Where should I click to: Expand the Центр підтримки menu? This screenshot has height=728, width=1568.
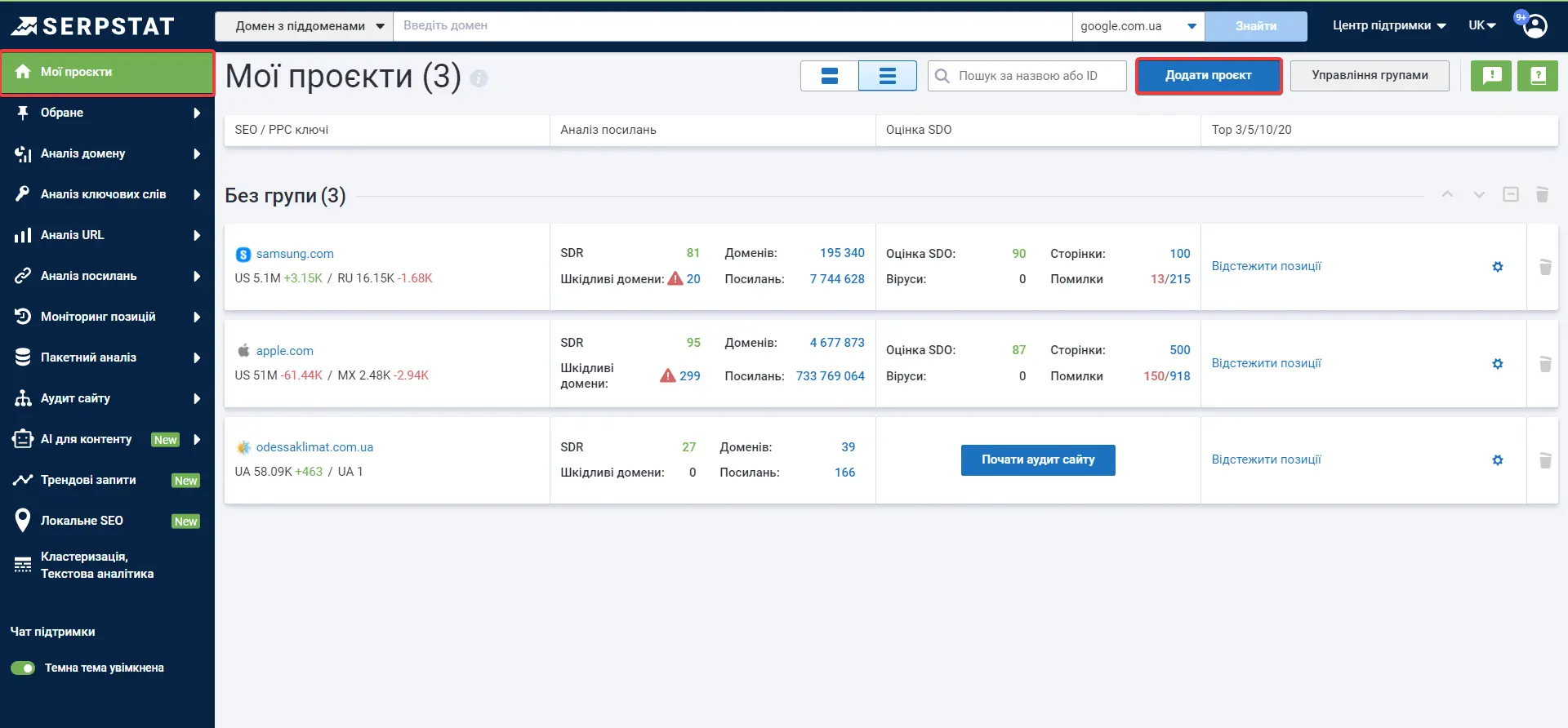pyautogui.click(x=1389, y=26)
